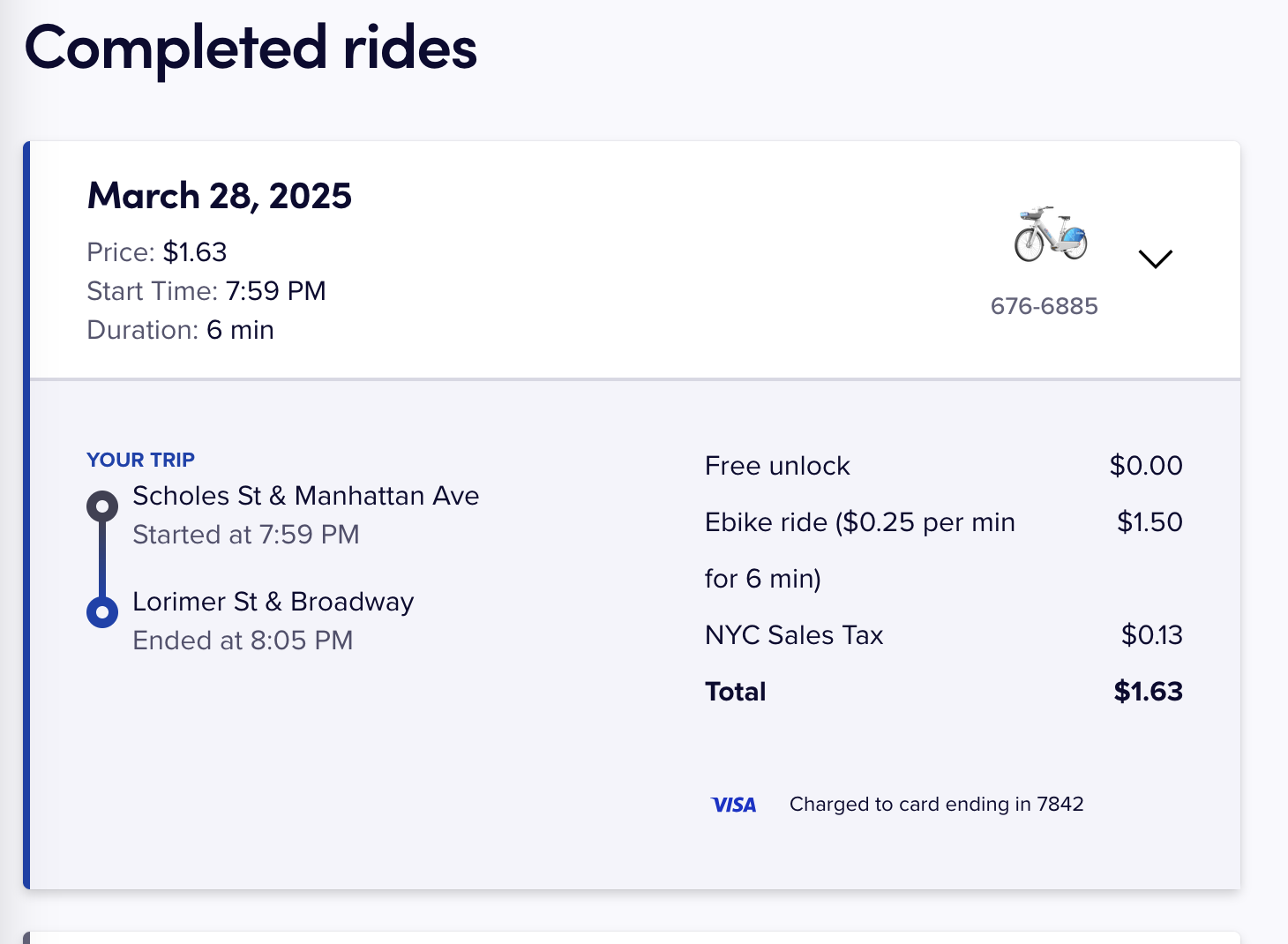Click the Completed rides page heading
This screenshot has width=1288, height=944.
(251, 48)
